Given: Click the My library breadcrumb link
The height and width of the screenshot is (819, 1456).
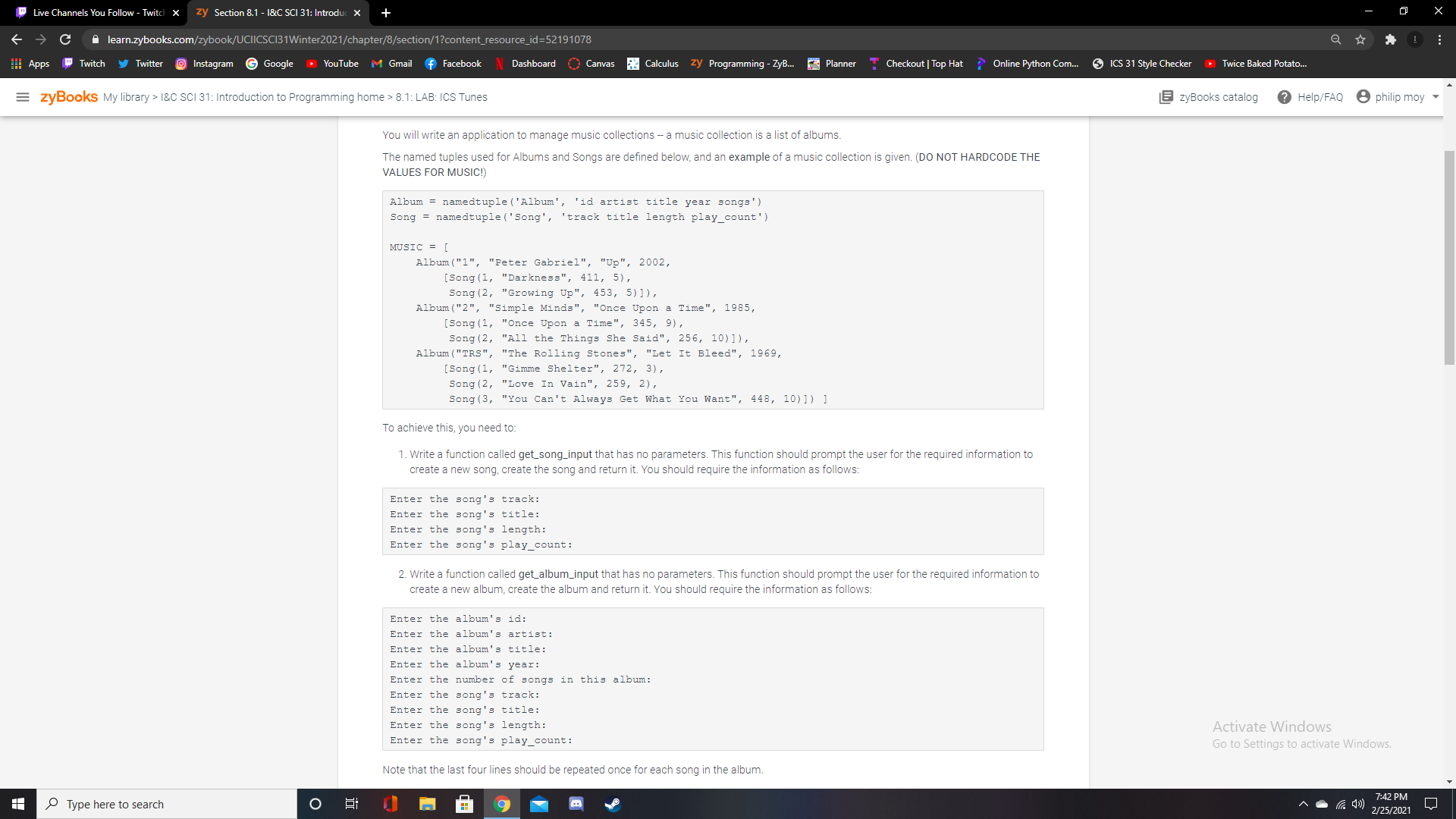Looking at the screenshot, I should click(x=125, y=97).
